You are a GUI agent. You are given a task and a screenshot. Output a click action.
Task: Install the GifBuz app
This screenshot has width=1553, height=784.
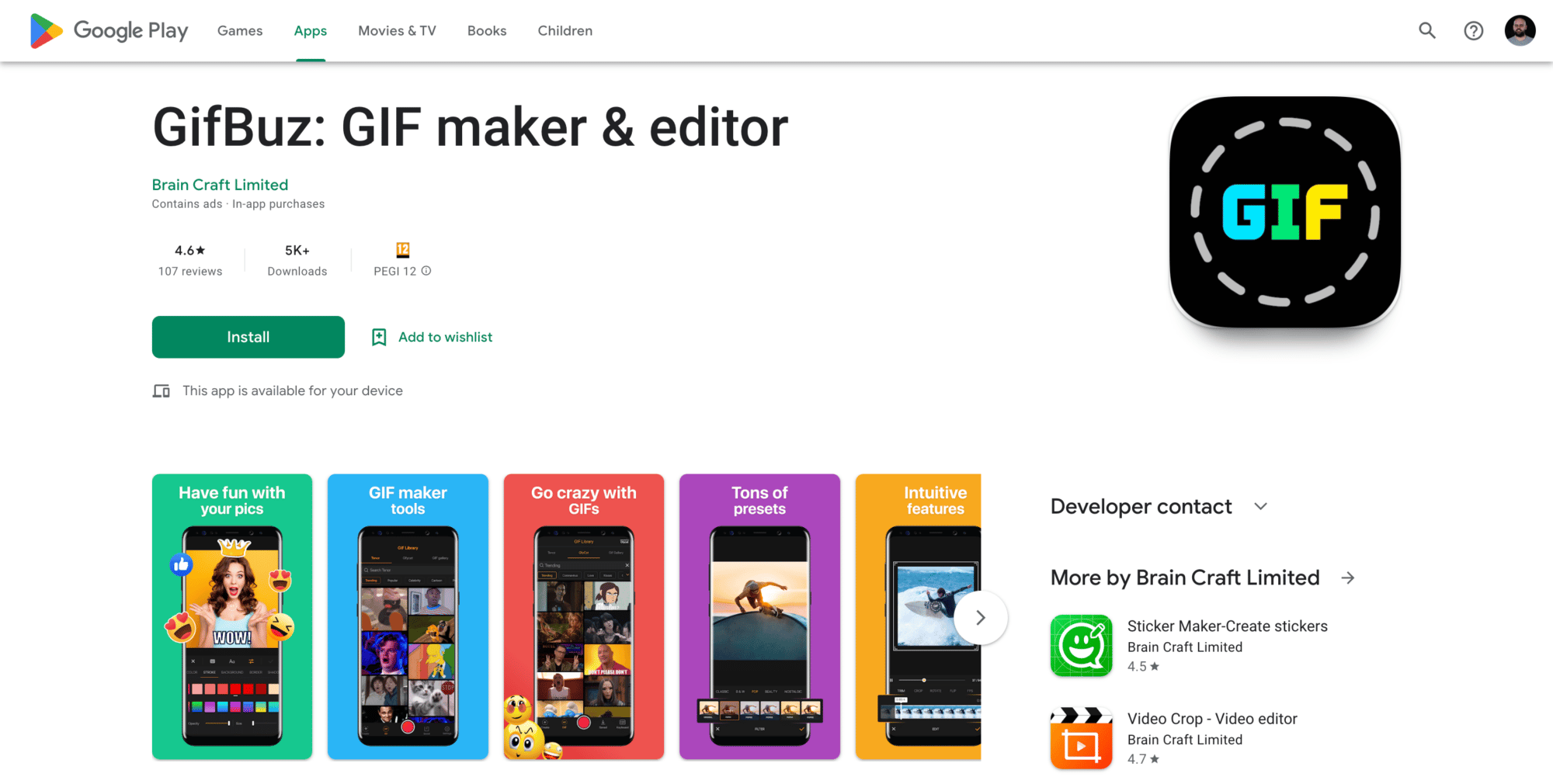click(248, 337)
